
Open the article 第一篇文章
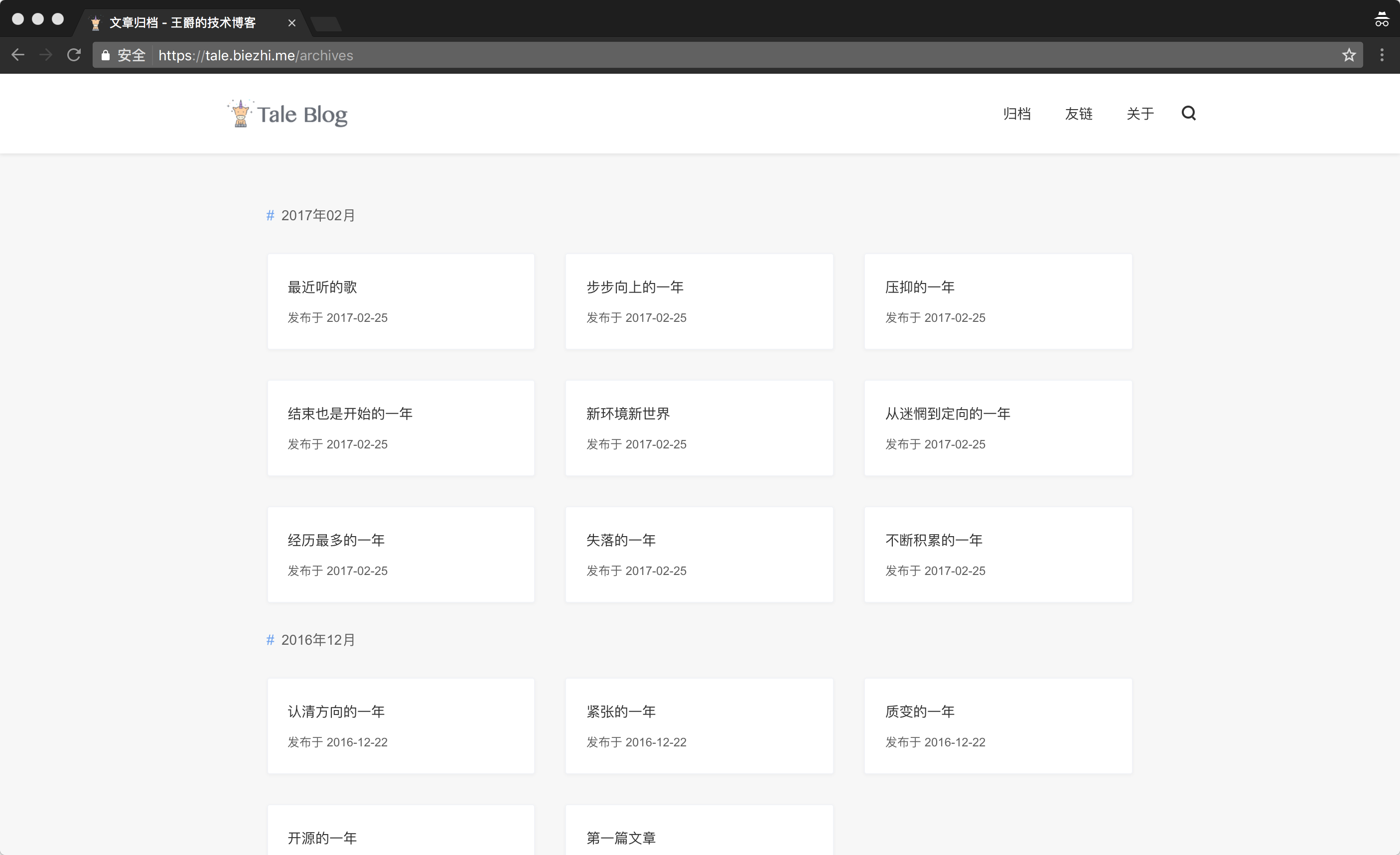pos(621,838)
